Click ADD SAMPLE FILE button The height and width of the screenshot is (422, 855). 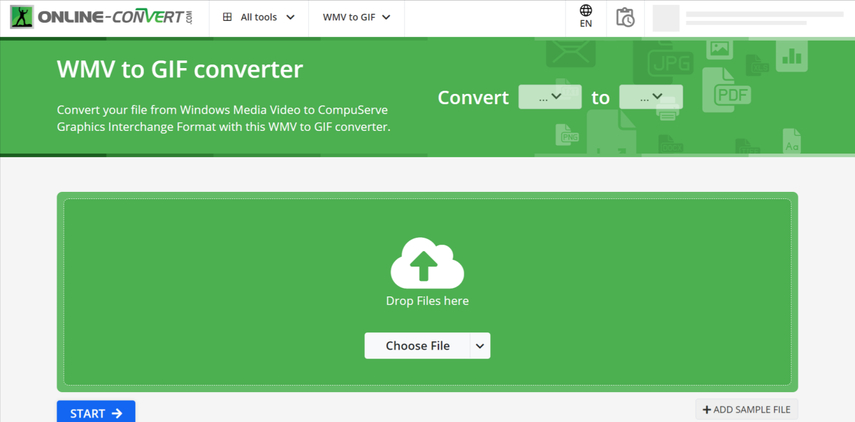(x=746, y=409)
